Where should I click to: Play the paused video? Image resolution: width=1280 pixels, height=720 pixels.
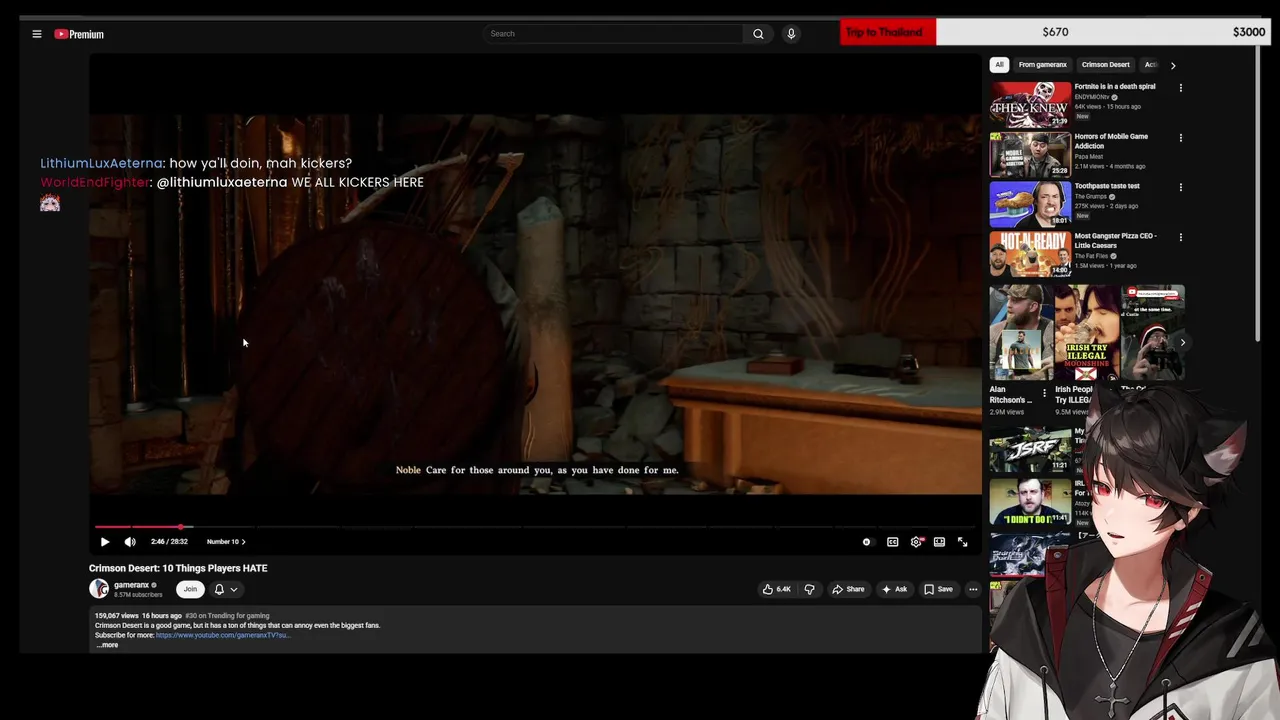pos(105,542)
